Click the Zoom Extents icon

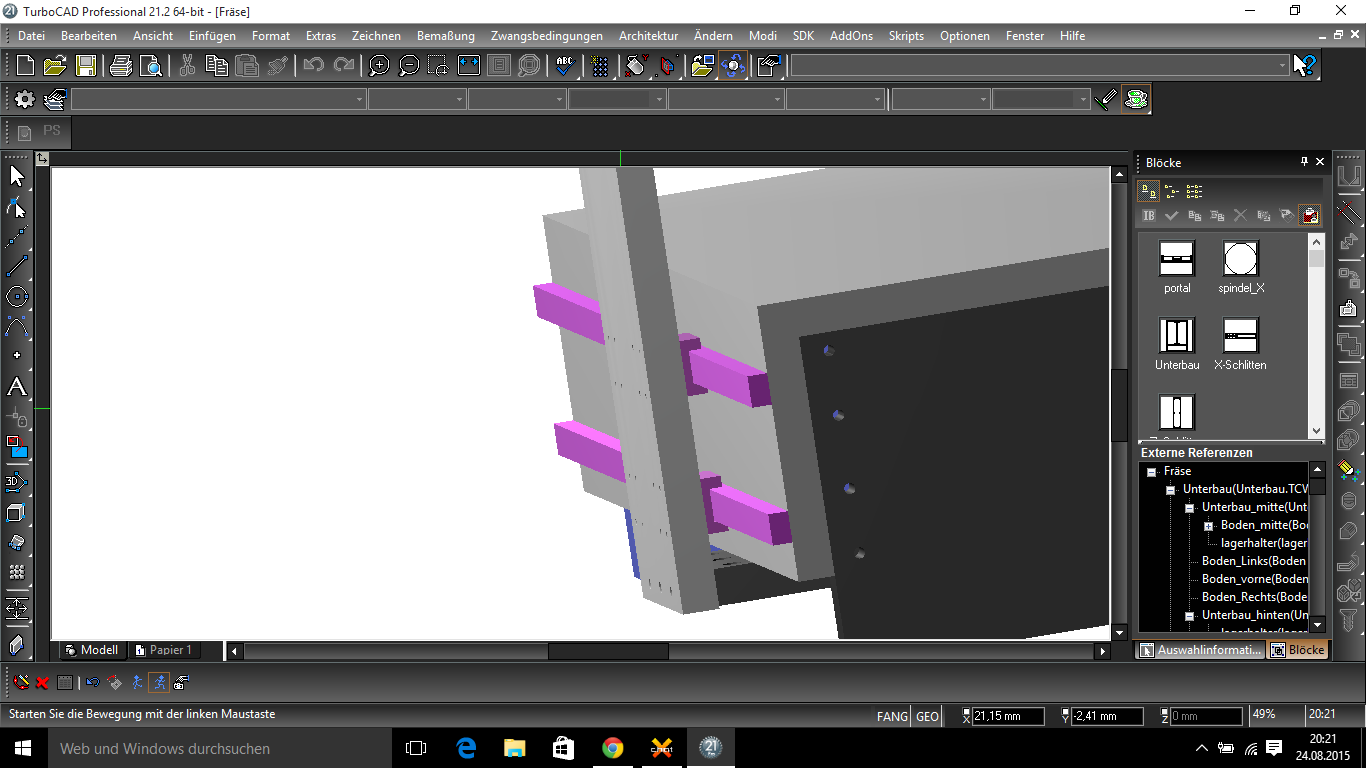click(x=469, y=66)
